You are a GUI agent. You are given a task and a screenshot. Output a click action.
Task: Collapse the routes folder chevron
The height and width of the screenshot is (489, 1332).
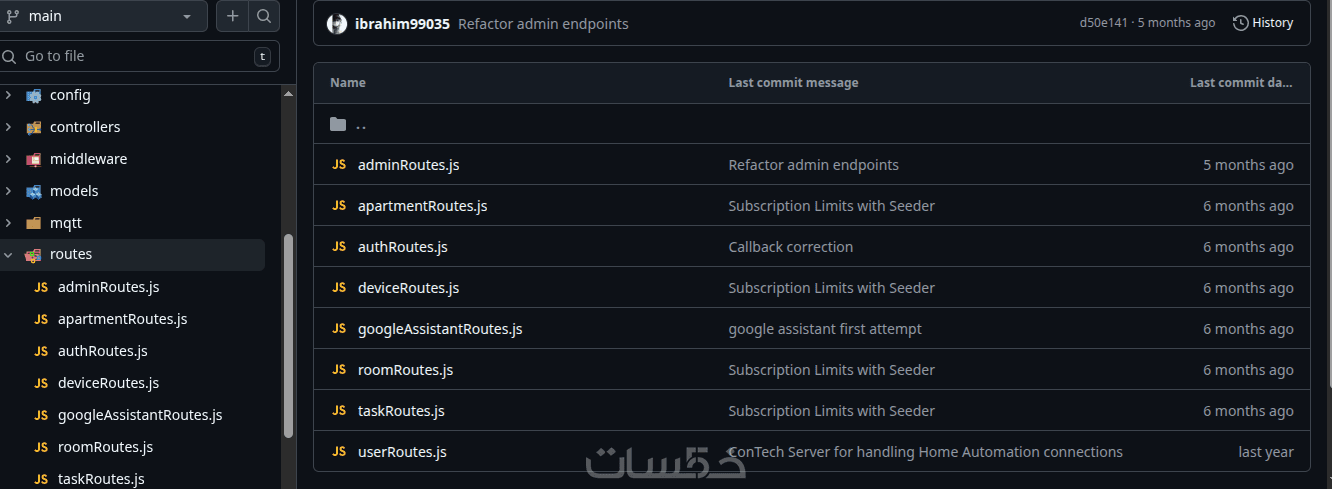tap(9, 255)
